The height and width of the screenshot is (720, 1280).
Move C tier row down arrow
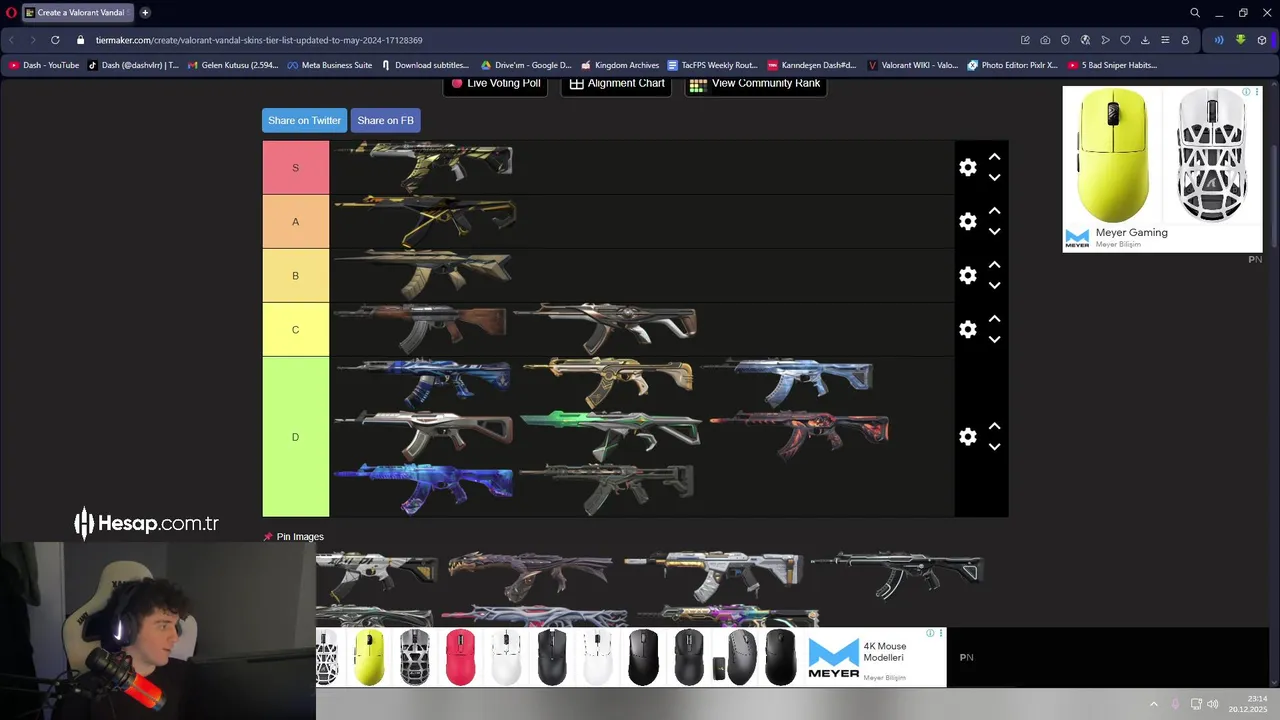click(x=994, y=339)
